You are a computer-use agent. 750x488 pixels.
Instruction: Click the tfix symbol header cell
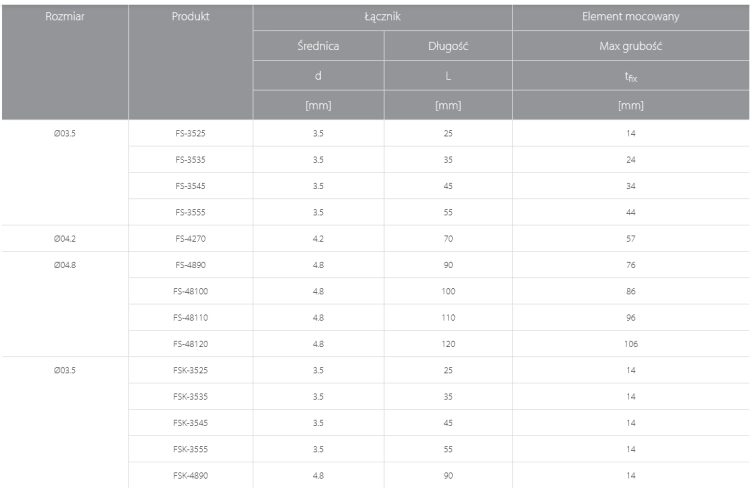pyautogui.click(x=631, y=77)
